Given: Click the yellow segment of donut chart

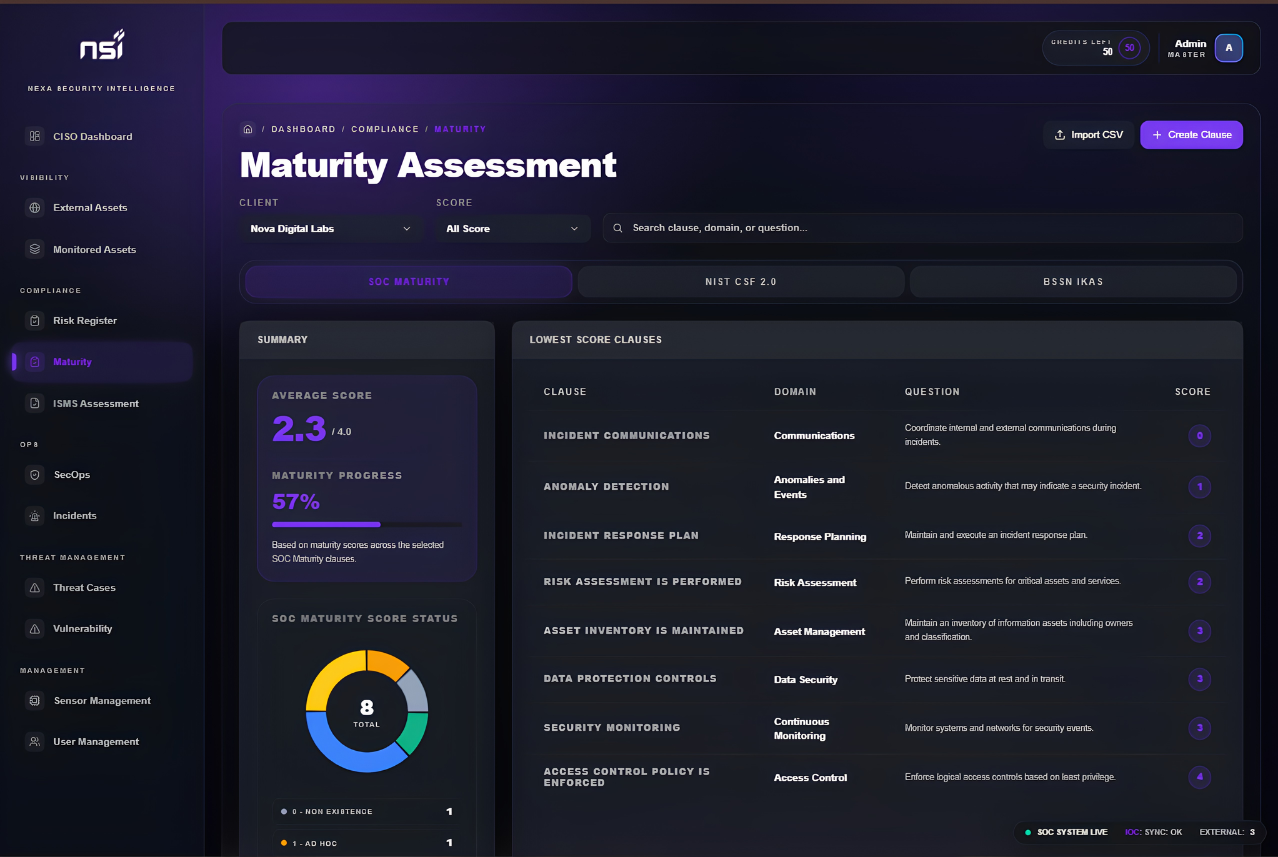Looking at the screenshot, I should [x=330, y=675].
